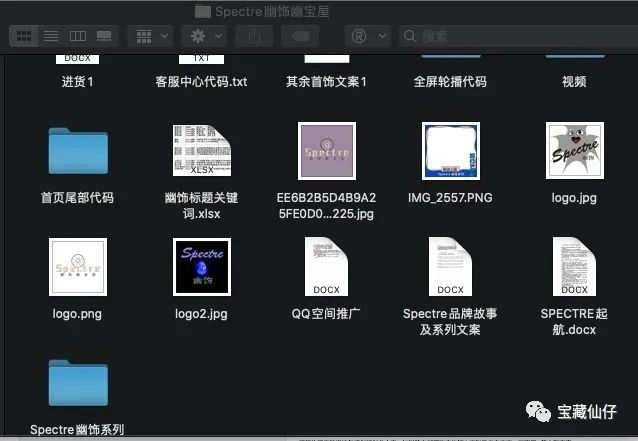638x441 pixels.
Task: Open the registered-symbol toolbar dropdown
Action: pyautogui.click(x=369, y=36)
